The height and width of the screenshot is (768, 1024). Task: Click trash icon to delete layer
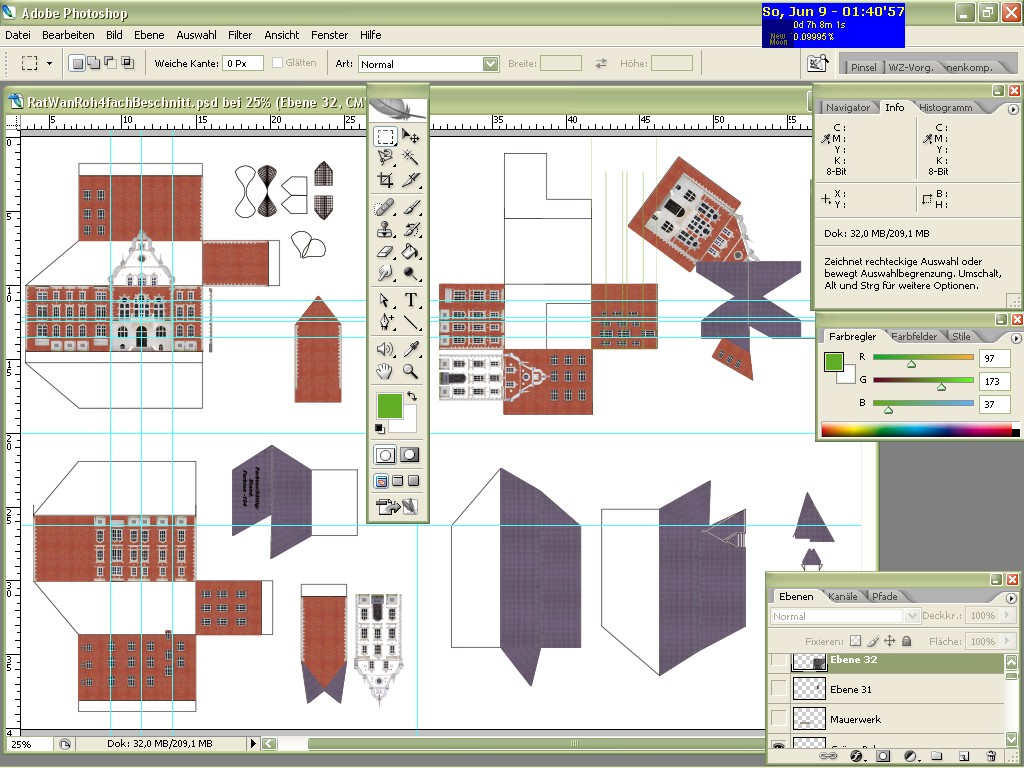pos(991,756)
